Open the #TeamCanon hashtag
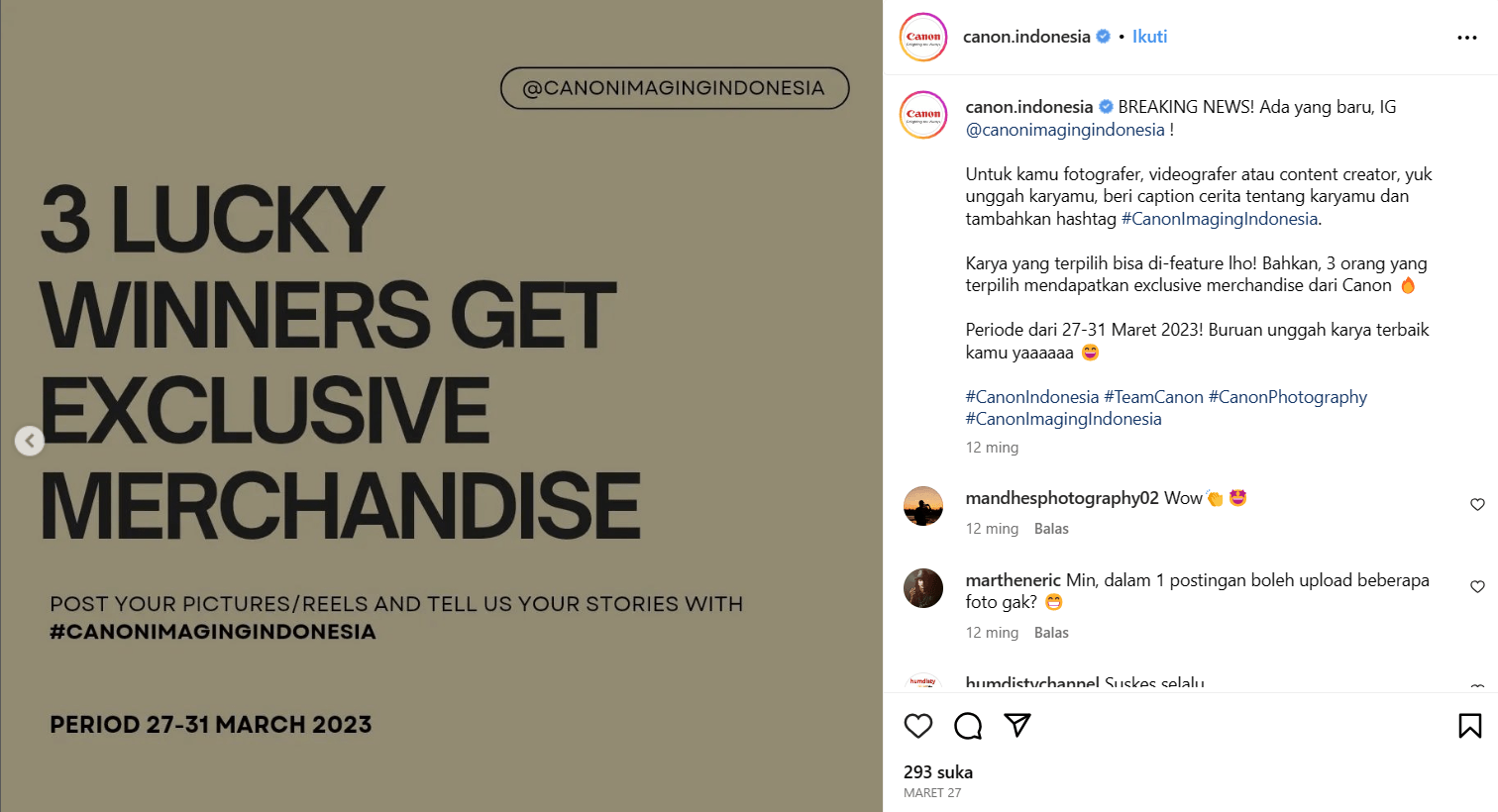1498x812 pixels. click(1153, 397)
